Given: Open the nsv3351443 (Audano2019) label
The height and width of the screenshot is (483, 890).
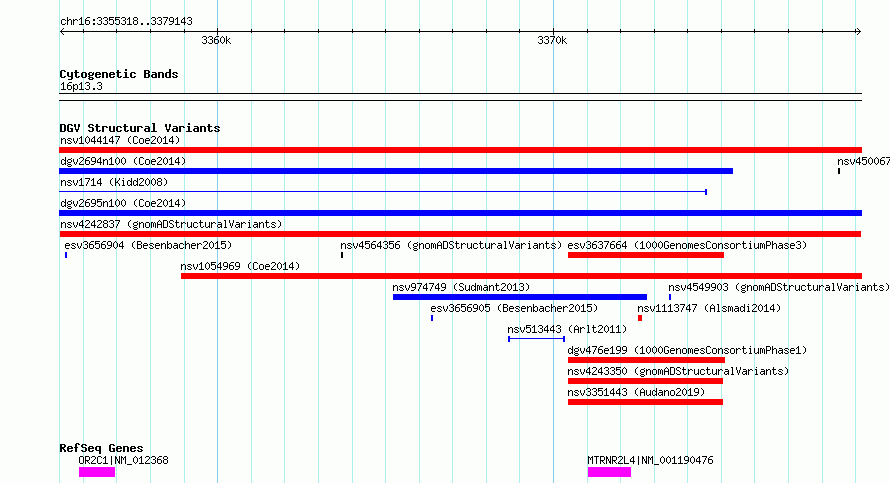Looking at the screenshot, I should click(636, 392).
